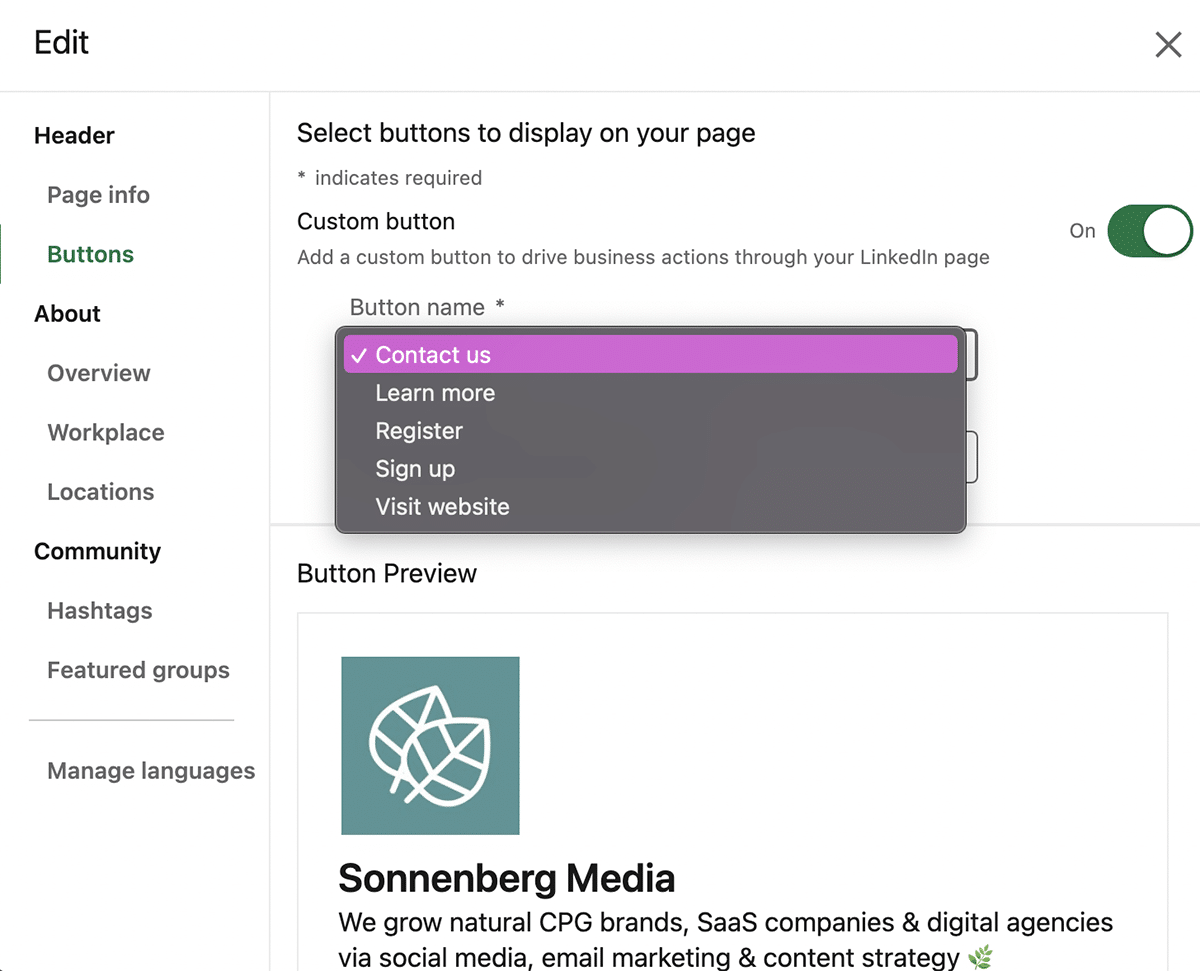Select Buttons in the sidebar

click(90, 254)
